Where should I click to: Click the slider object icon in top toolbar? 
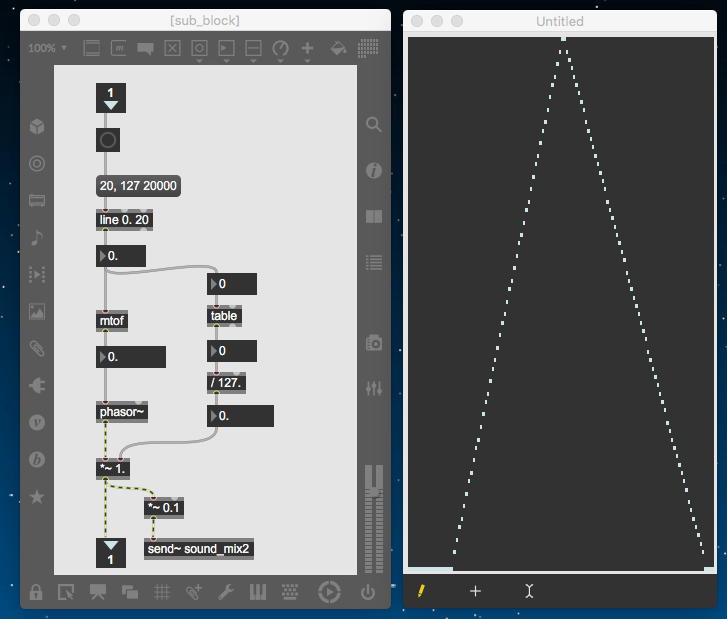point(253,48)
